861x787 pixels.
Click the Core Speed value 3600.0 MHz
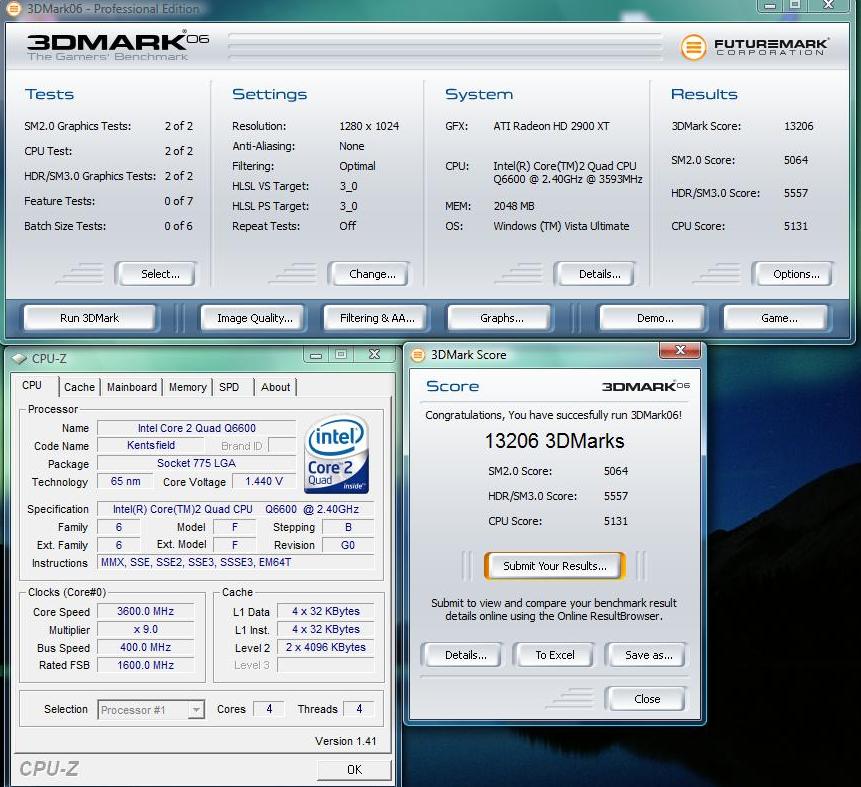(146, 611)
